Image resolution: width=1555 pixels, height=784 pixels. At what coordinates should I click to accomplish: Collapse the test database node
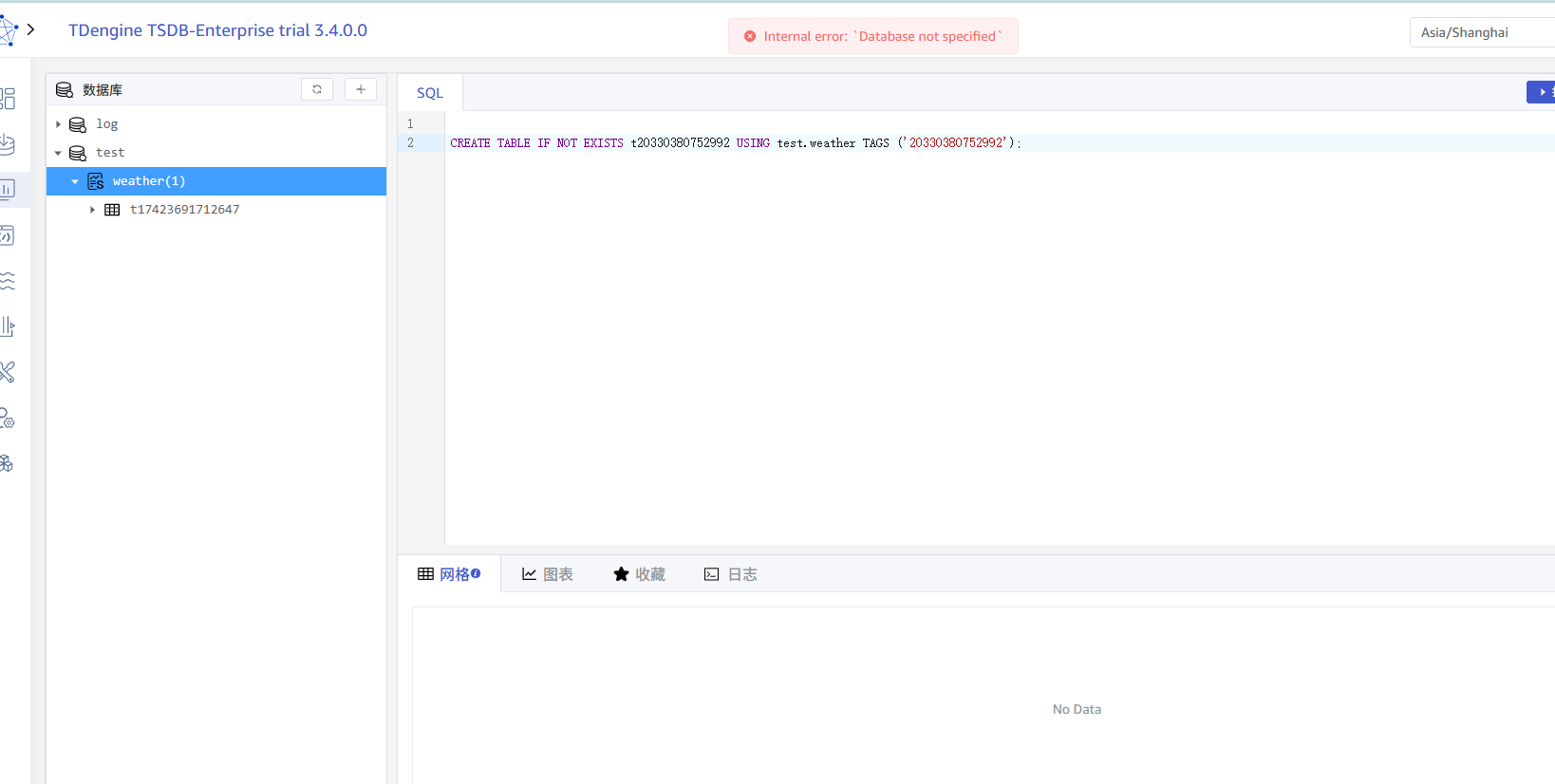[58, 153]
